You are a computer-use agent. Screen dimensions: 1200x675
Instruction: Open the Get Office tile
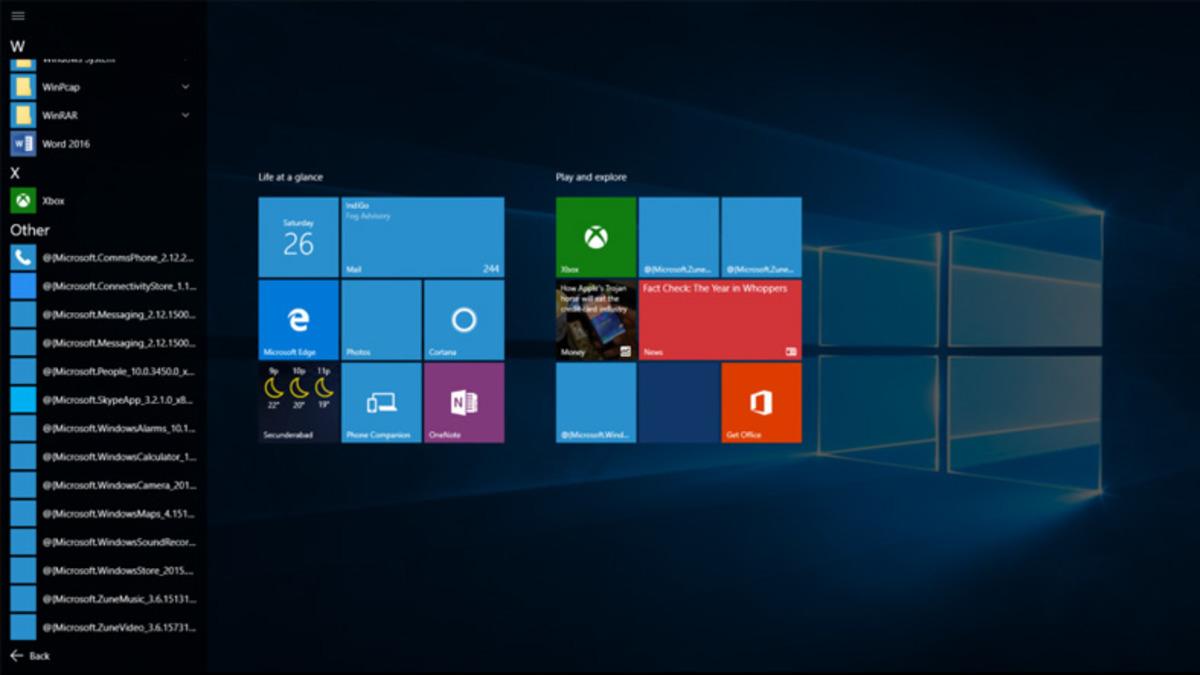click(760, 402)
